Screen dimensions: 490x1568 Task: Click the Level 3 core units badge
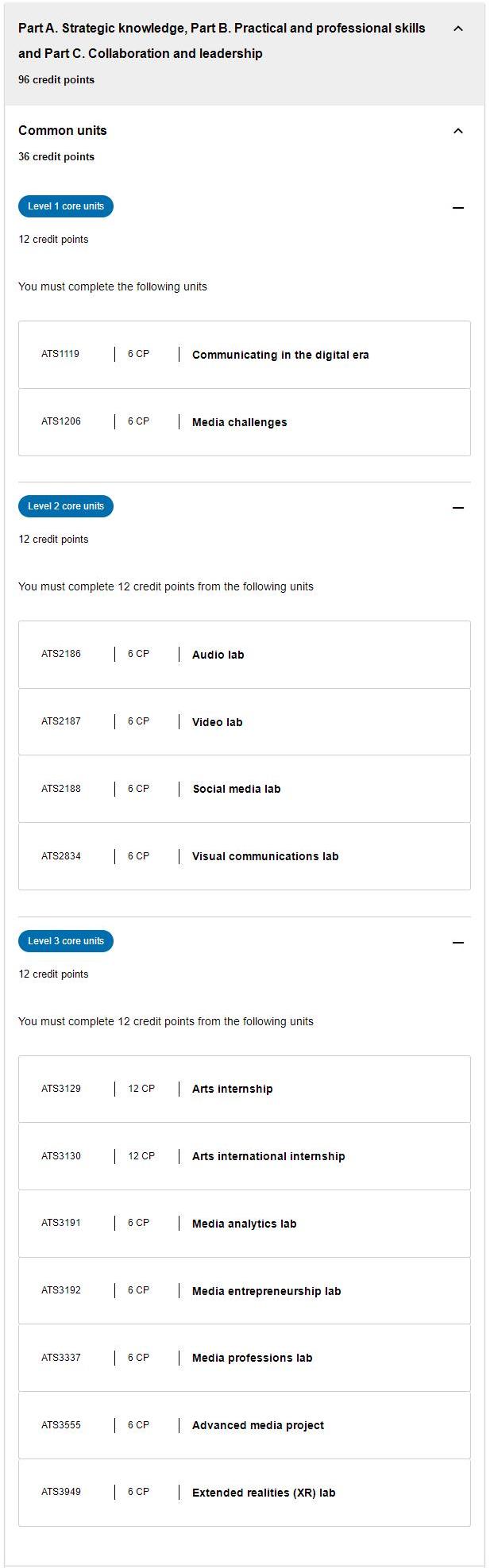tap(66, 941)
